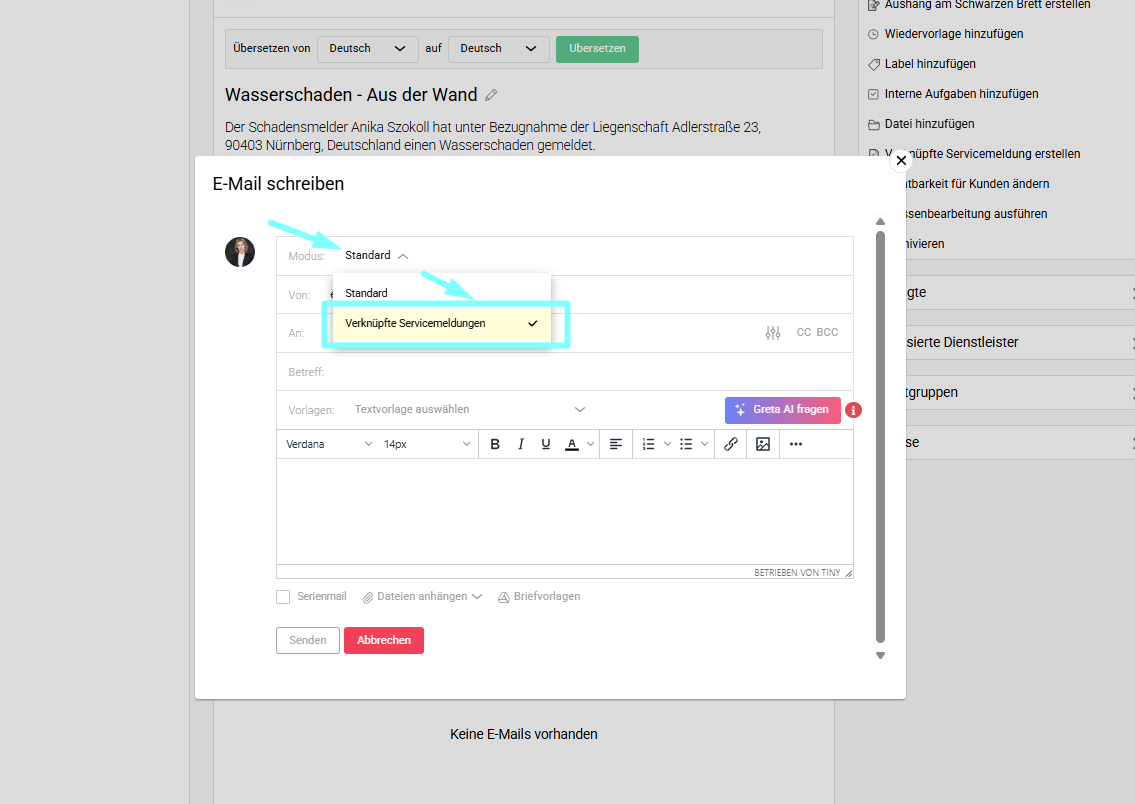Click the Briefvorlagen icon

(504, 598)
